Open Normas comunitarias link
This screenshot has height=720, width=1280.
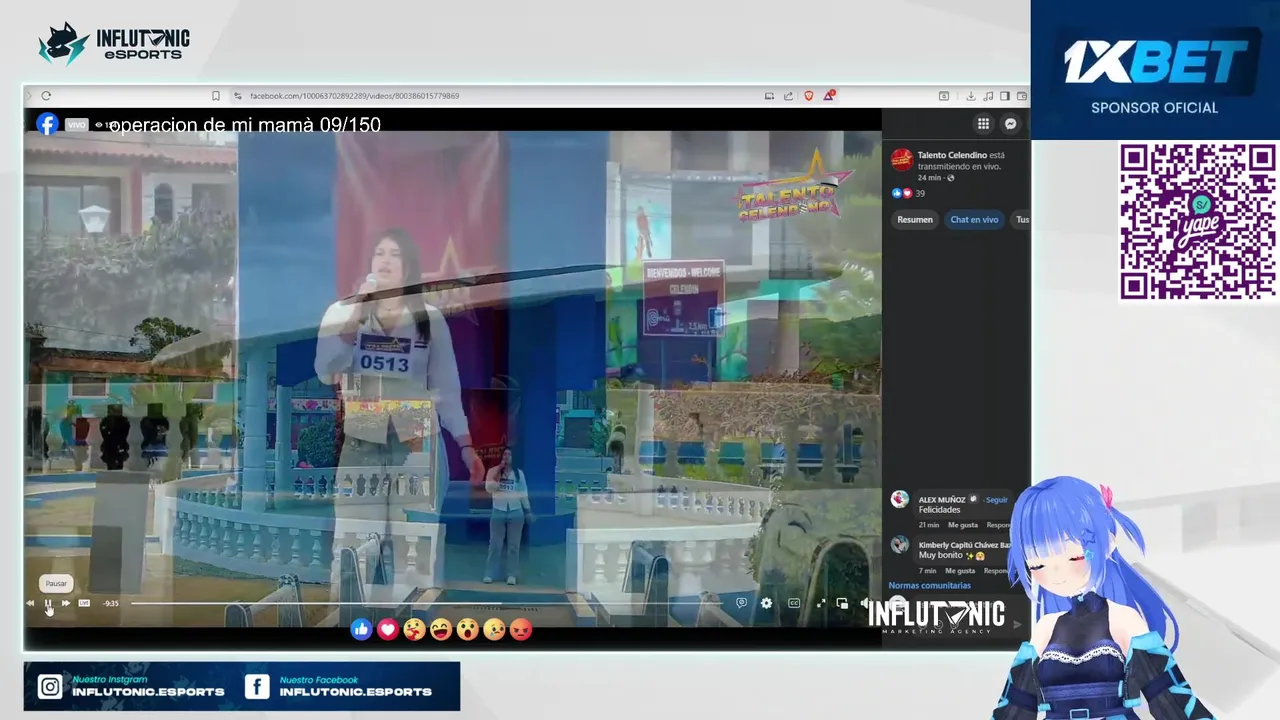(929, 585)
